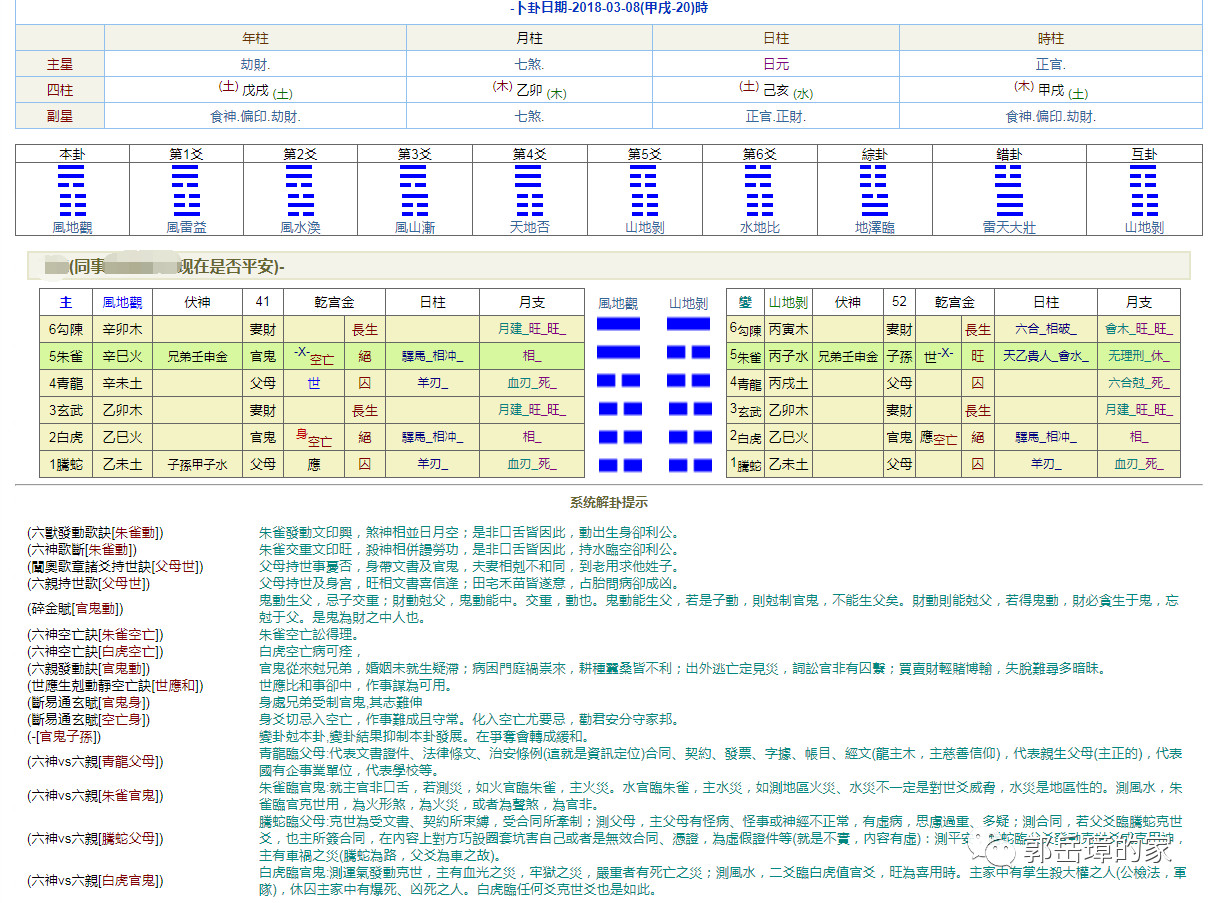
Task: Click the 第5爻 hexagram symbol
Action: pyautogui.click(x=644, y=190)
